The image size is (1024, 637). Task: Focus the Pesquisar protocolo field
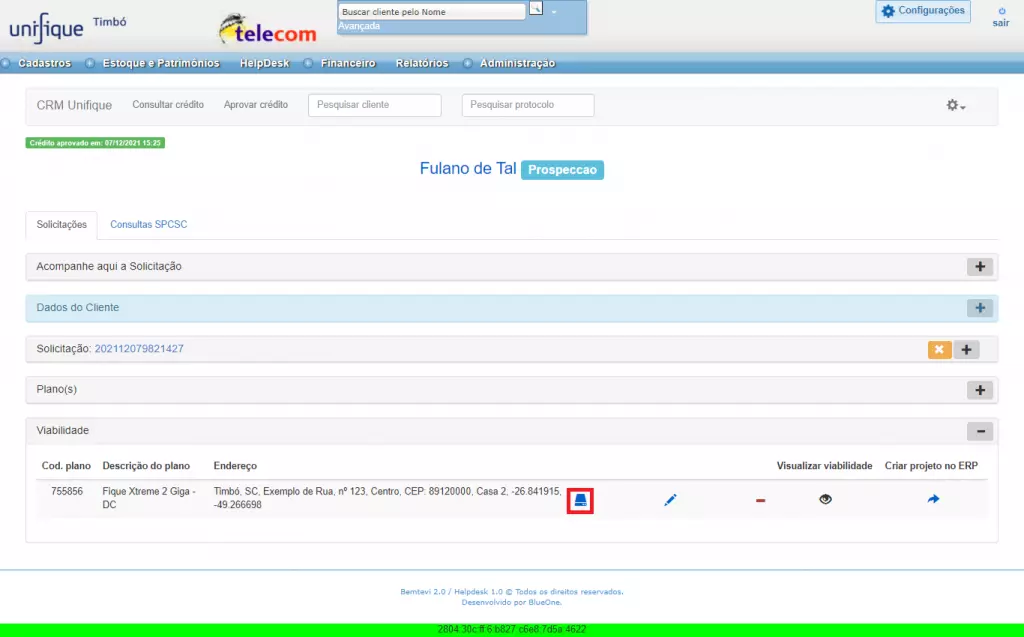click(x=528, y=105)
